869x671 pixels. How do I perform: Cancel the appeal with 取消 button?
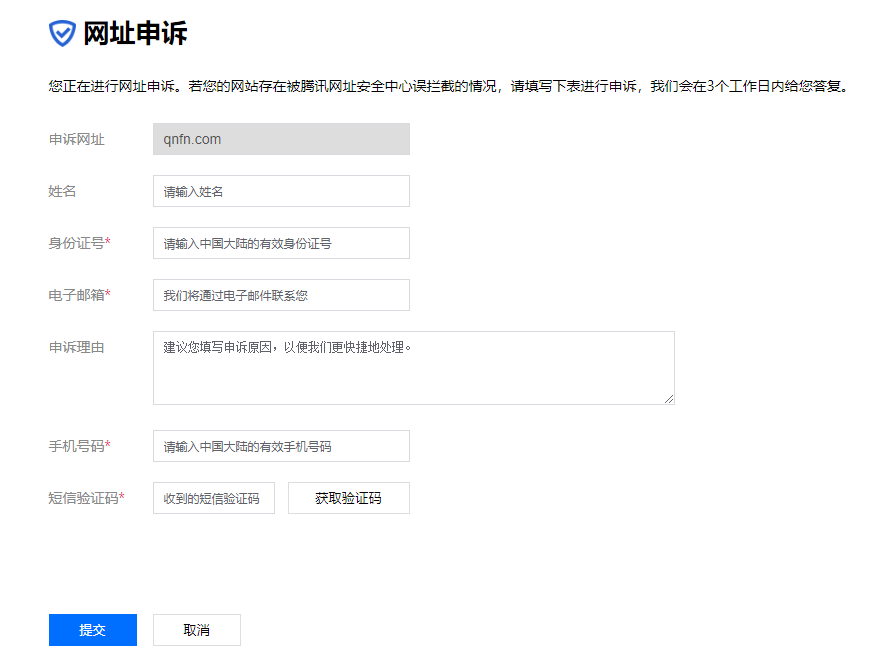pyautogui.click(x=197, y=630)
